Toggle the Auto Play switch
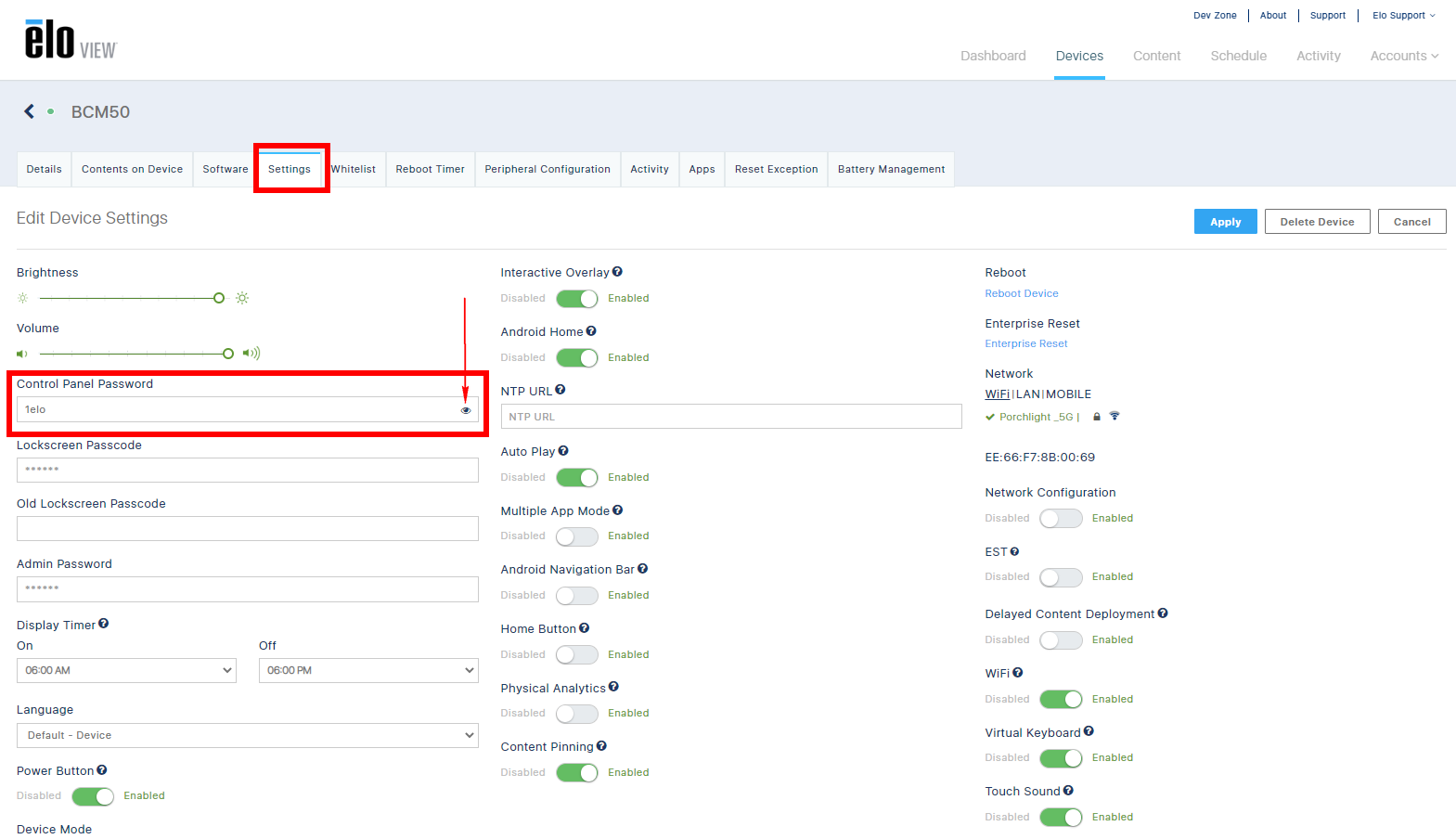Viewport: 1456px width, 839px height. (577, 478)
